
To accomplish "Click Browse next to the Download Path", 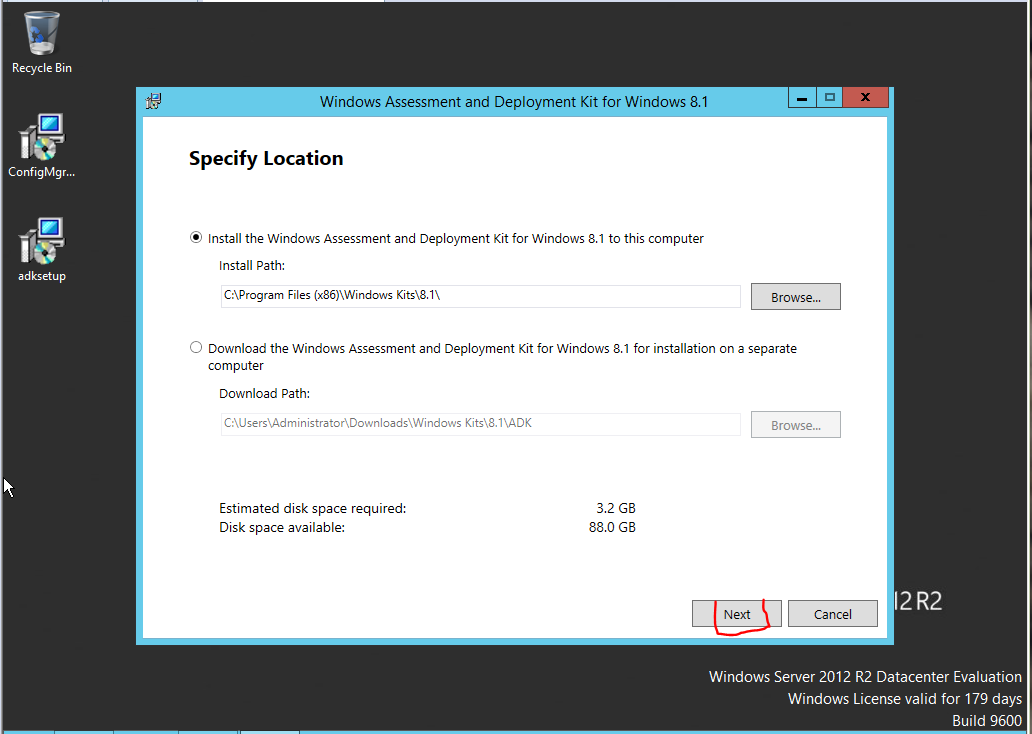I will (796, 425).
